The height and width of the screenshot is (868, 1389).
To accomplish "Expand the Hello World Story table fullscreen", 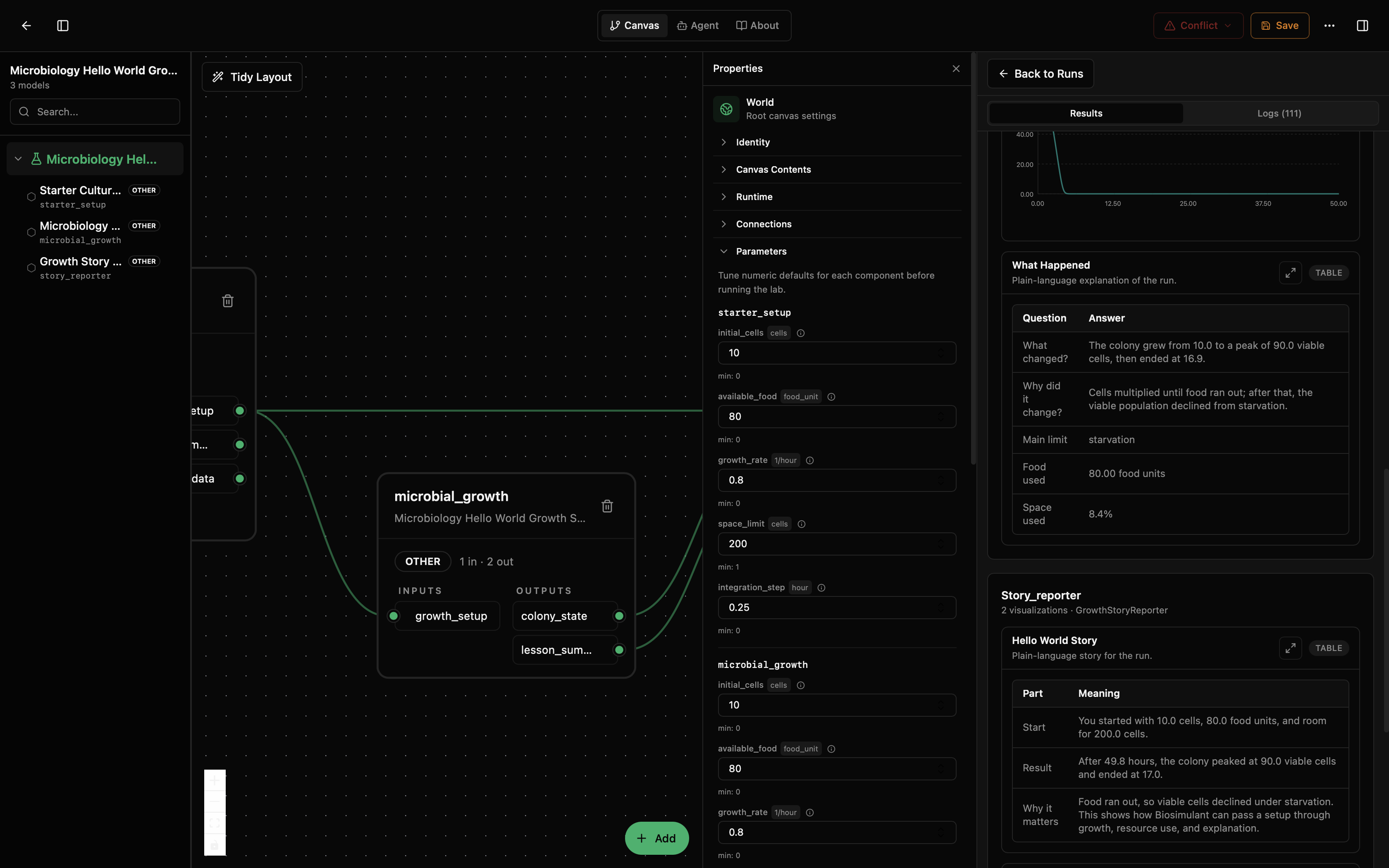I will (1290, 648).
